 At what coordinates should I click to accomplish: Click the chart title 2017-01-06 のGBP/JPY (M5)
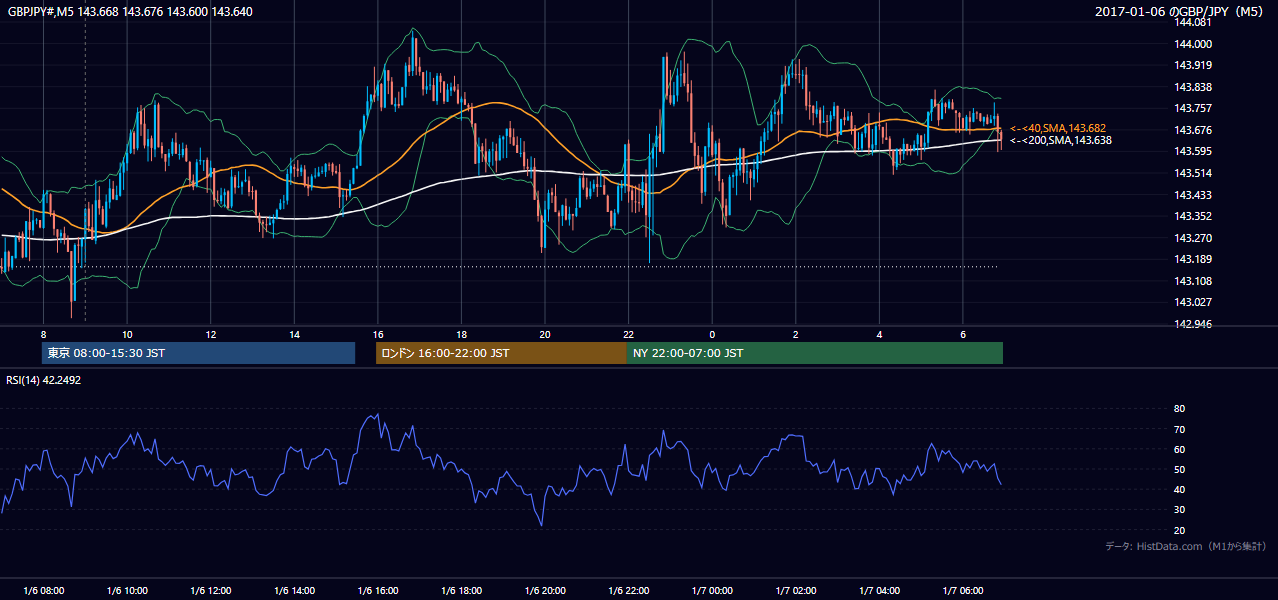click(1180, 12)
